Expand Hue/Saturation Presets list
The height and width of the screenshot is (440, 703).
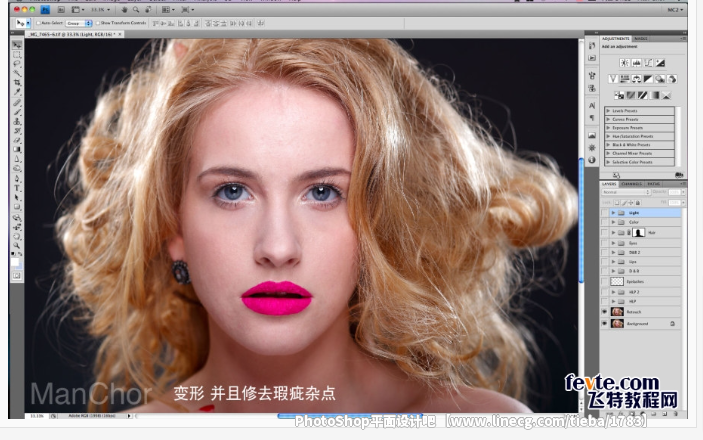tap(608, 136)
